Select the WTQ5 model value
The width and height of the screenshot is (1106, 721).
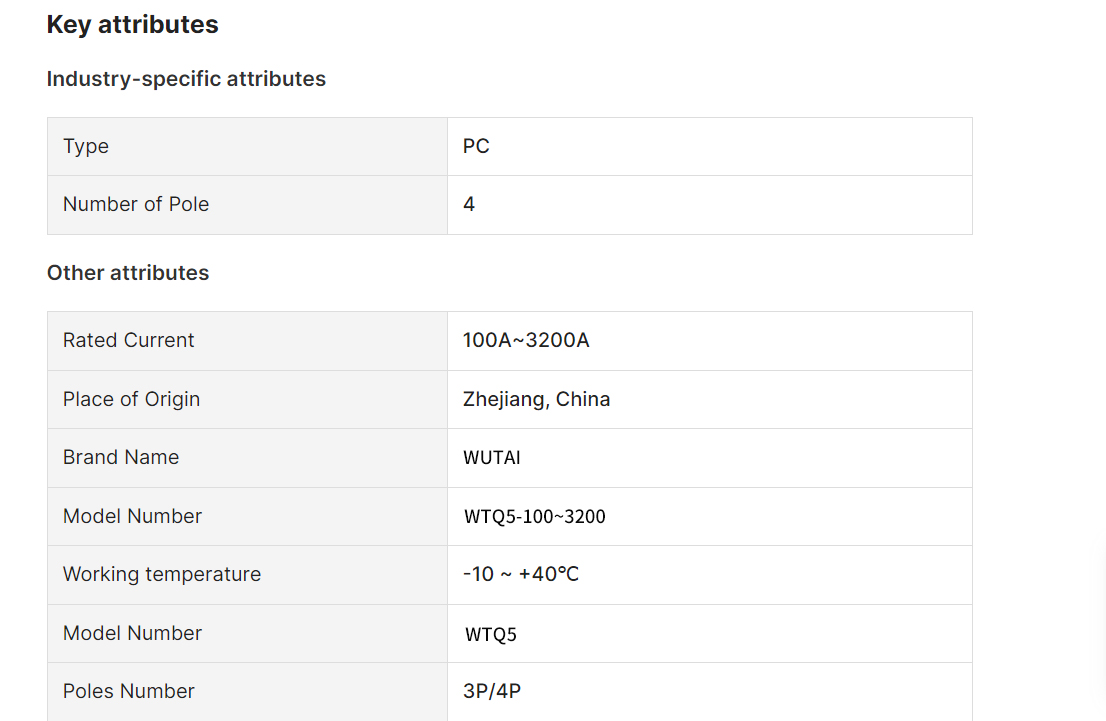click(x=491, y=634)
